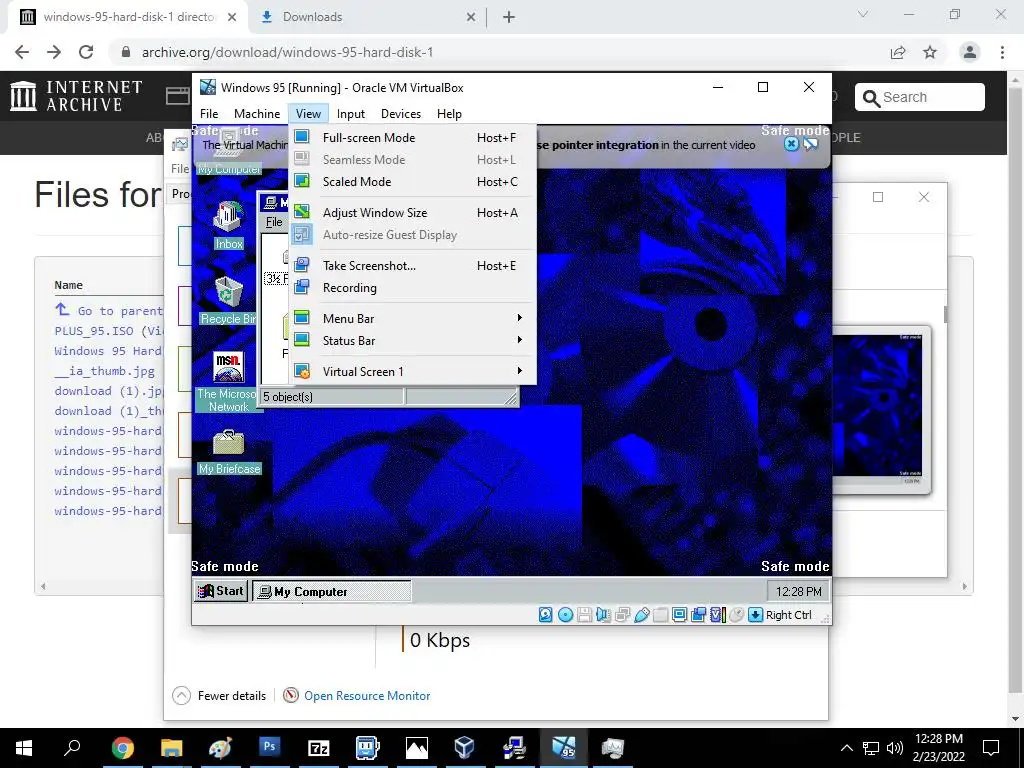
Task: Expand the Virtual Screen 1 submenu
Action: (413, 372)
